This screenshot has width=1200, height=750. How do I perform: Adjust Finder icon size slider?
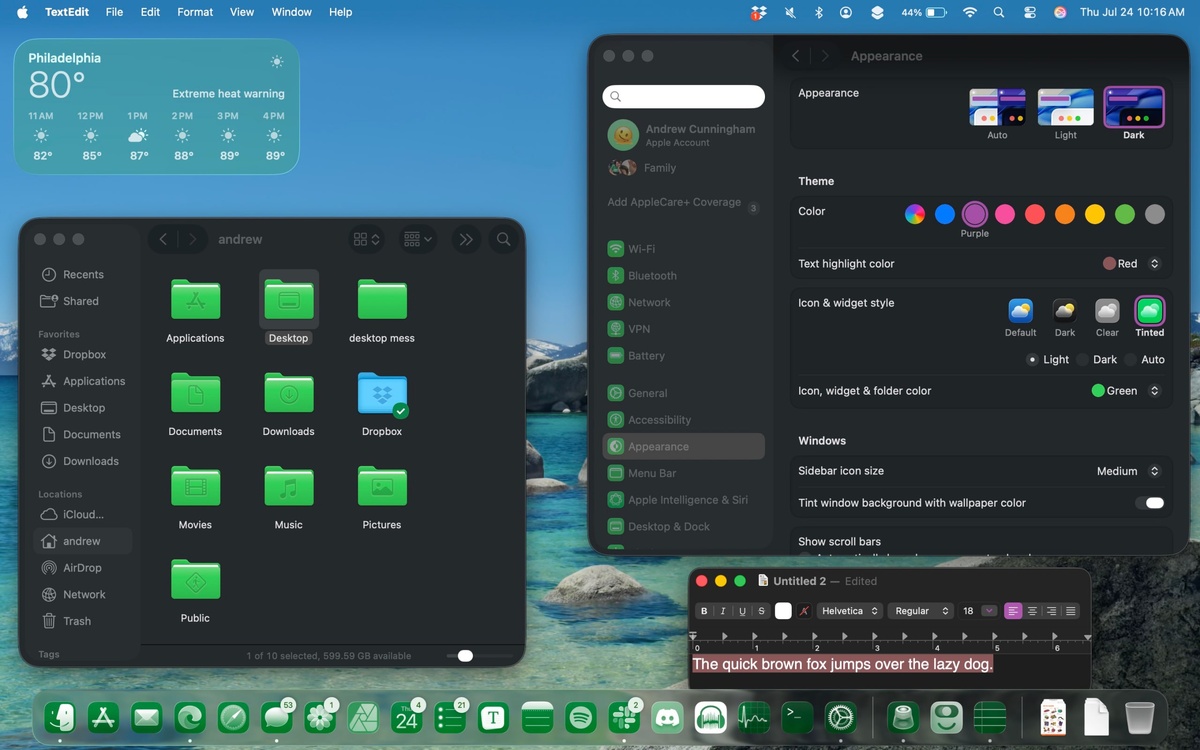[x=465, y=656]
